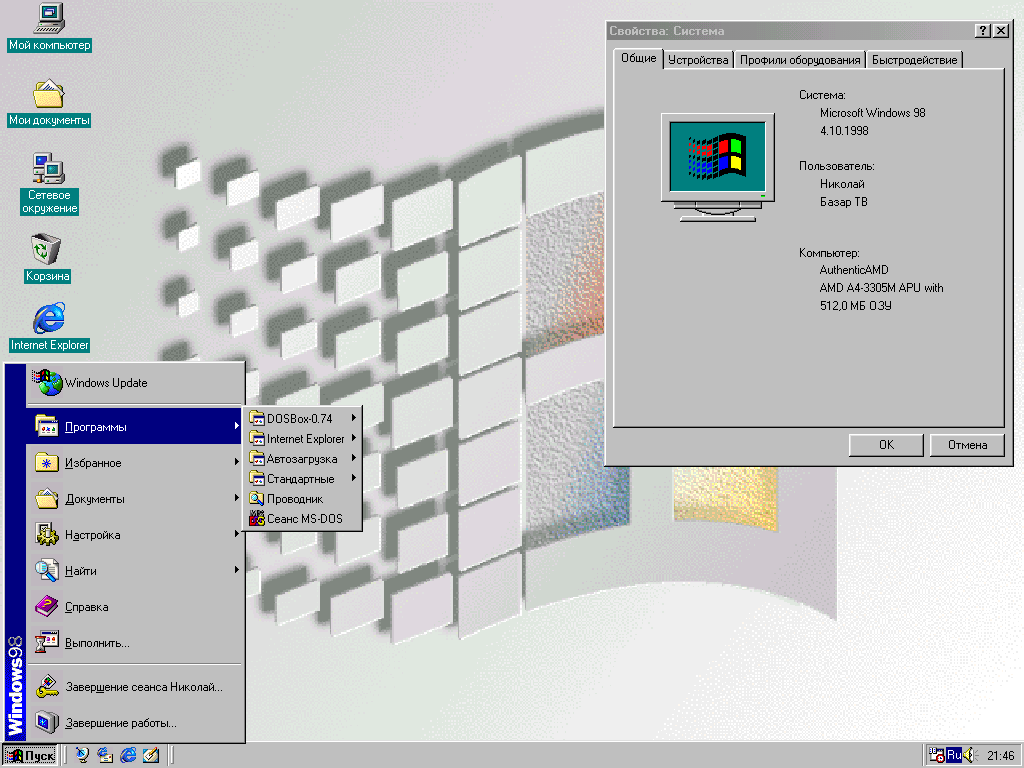This screenshot has height=768, width=1024.
Task: Confirm System Properties with OK
Action: pos(886,445)
